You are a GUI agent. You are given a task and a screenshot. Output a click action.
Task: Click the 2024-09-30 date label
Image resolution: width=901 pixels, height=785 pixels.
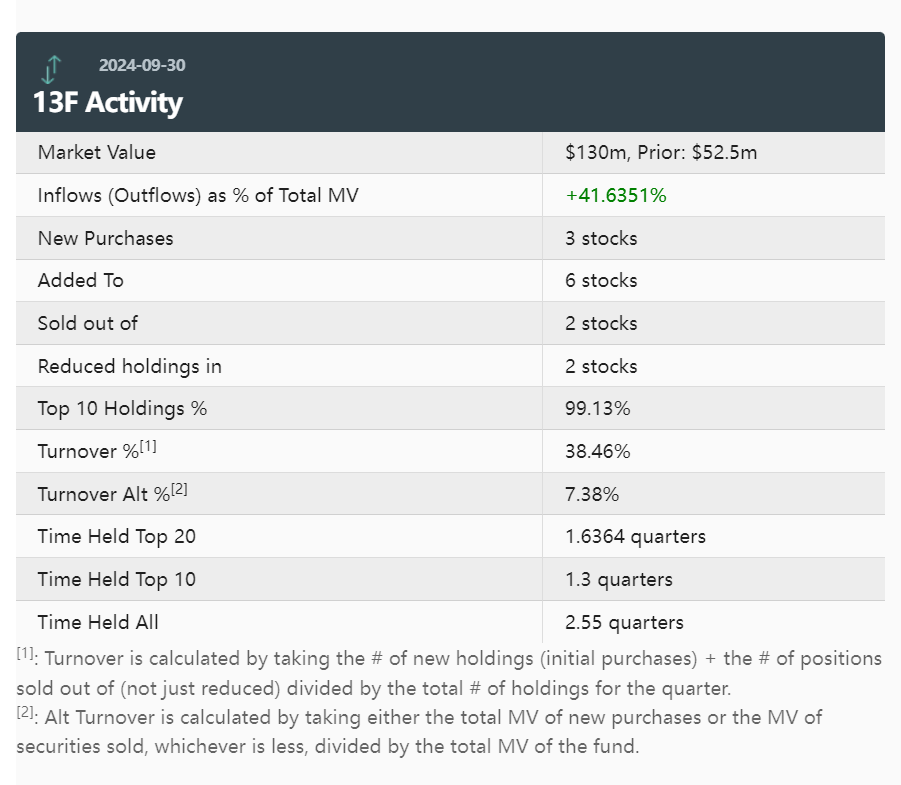pos(142,66)
